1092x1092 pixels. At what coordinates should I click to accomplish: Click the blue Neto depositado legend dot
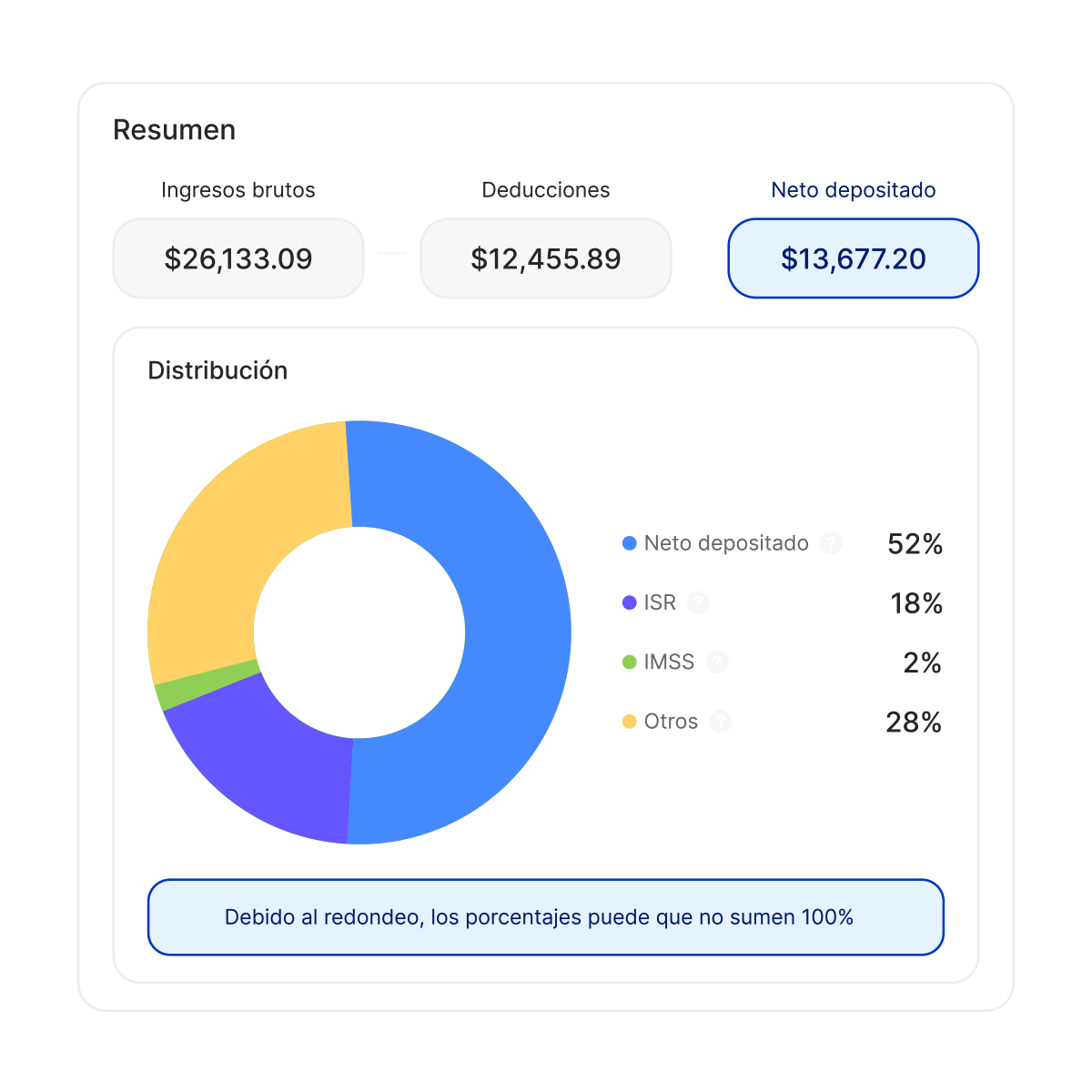(629, 543)
